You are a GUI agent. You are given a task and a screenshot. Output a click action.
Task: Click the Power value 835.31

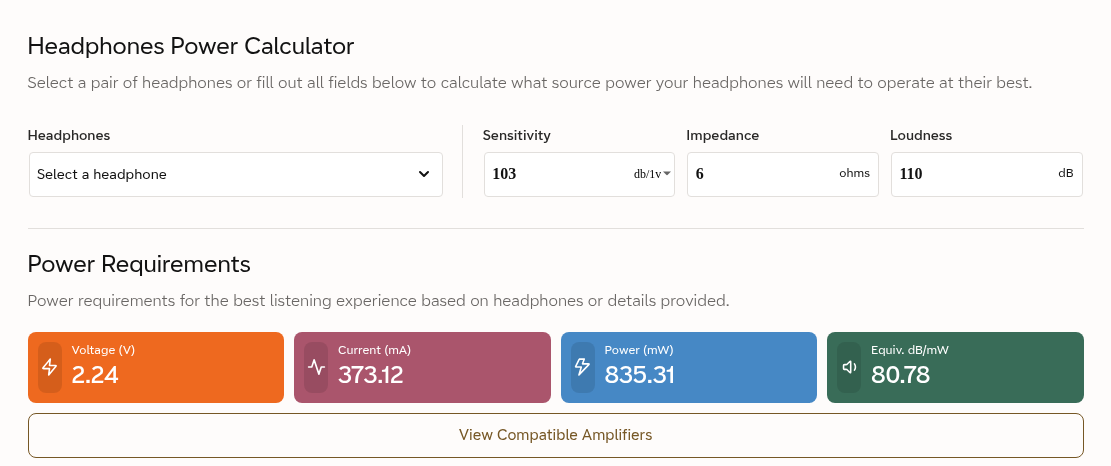point(639,375)
